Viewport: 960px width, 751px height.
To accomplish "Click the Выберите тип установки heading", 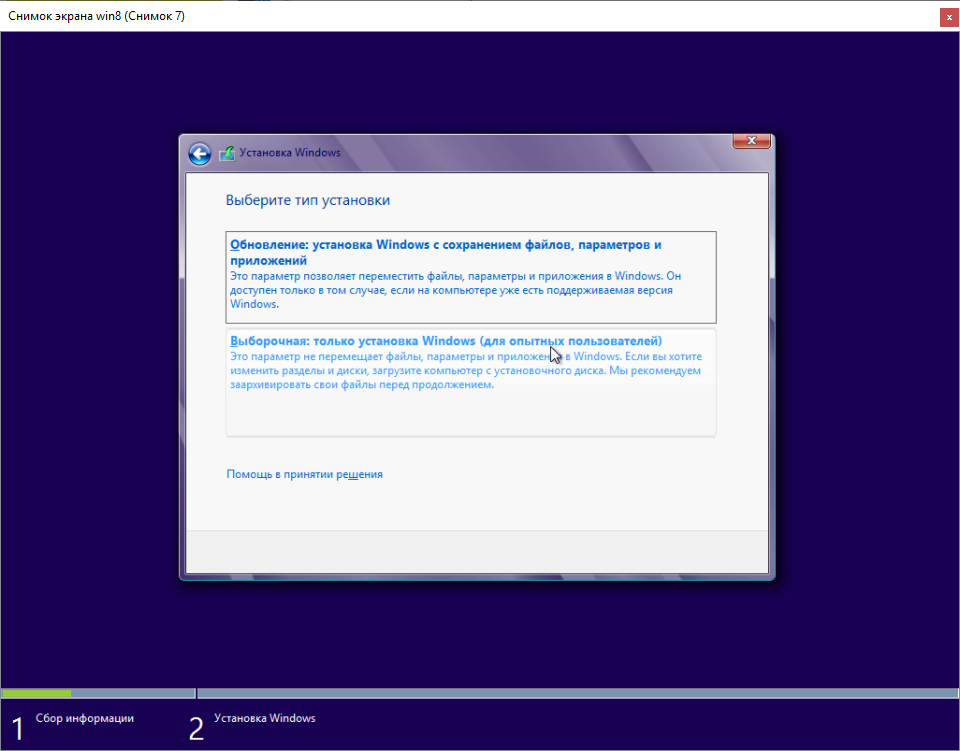I will coord(307,200).
